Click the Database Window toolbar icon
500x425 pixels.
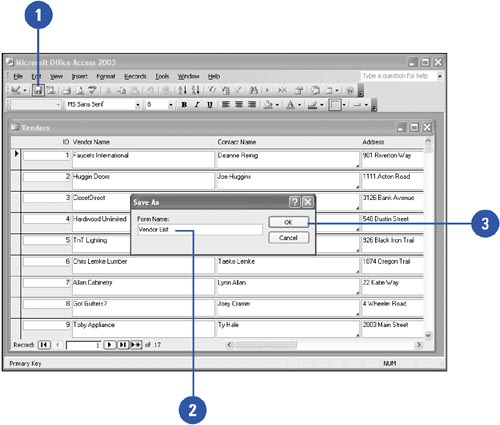pyautogui.click(x=315, y=90)
